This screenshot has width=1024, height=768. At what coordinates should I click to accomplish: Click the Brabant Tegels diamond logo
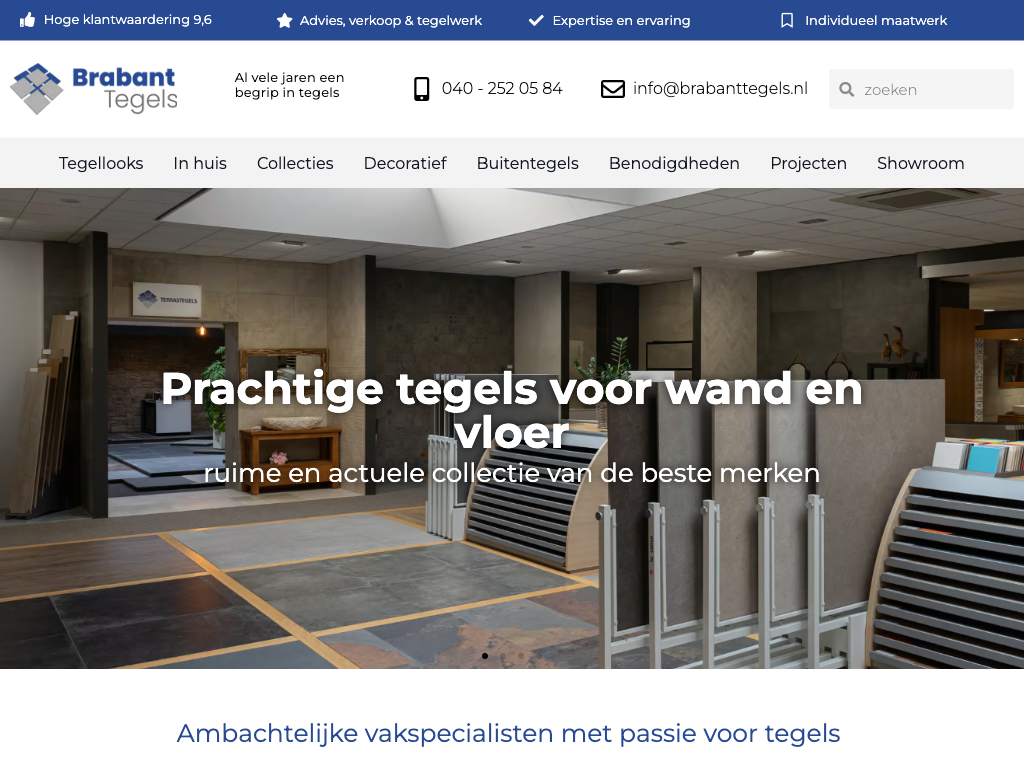[x=37, y=89]
